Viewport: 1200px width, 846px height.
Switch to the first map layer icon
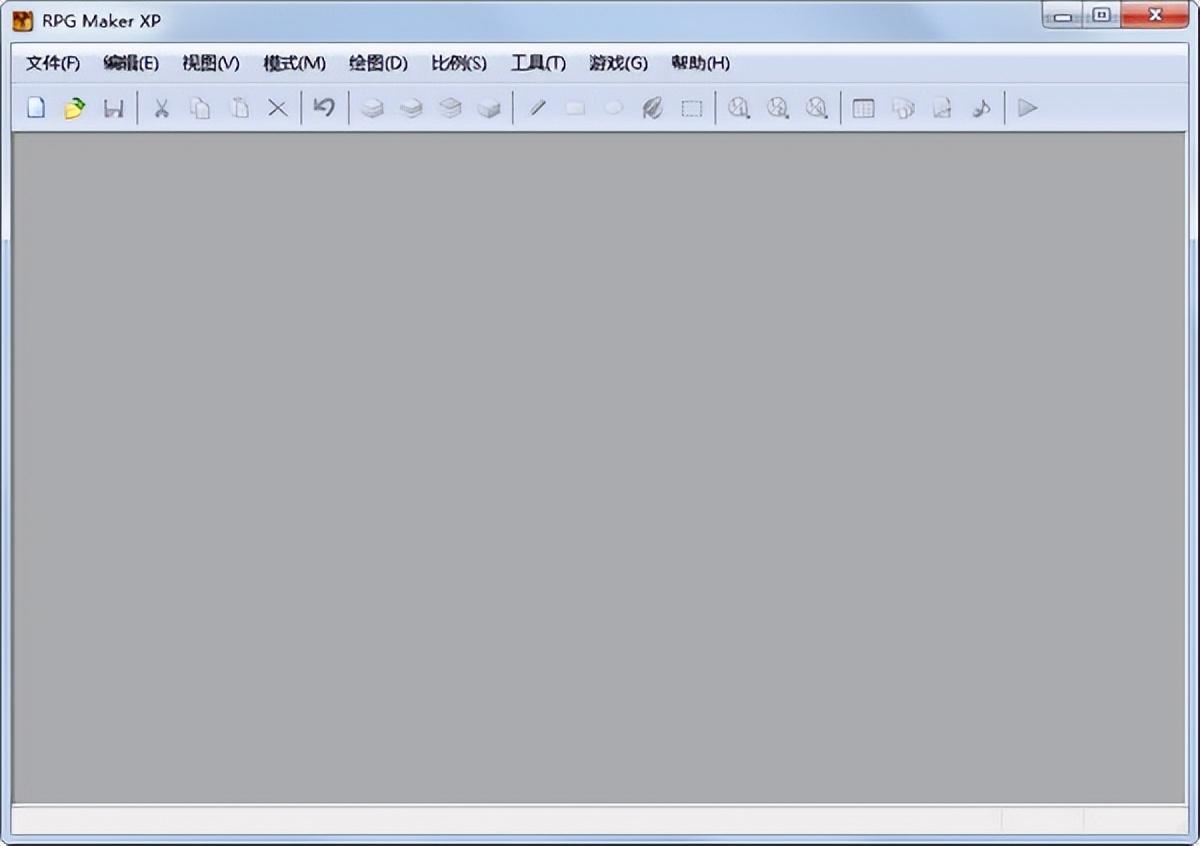pos(372,108)
